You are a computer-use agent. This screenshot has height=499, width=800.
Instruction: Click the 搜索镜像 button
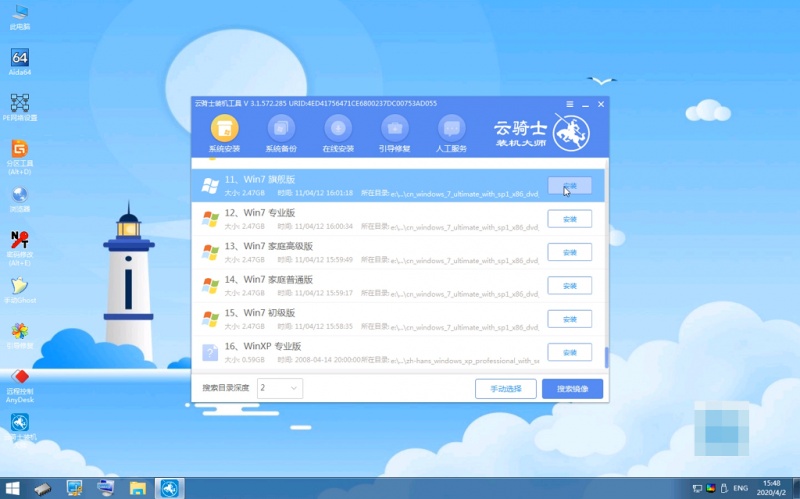coord(572,389)
